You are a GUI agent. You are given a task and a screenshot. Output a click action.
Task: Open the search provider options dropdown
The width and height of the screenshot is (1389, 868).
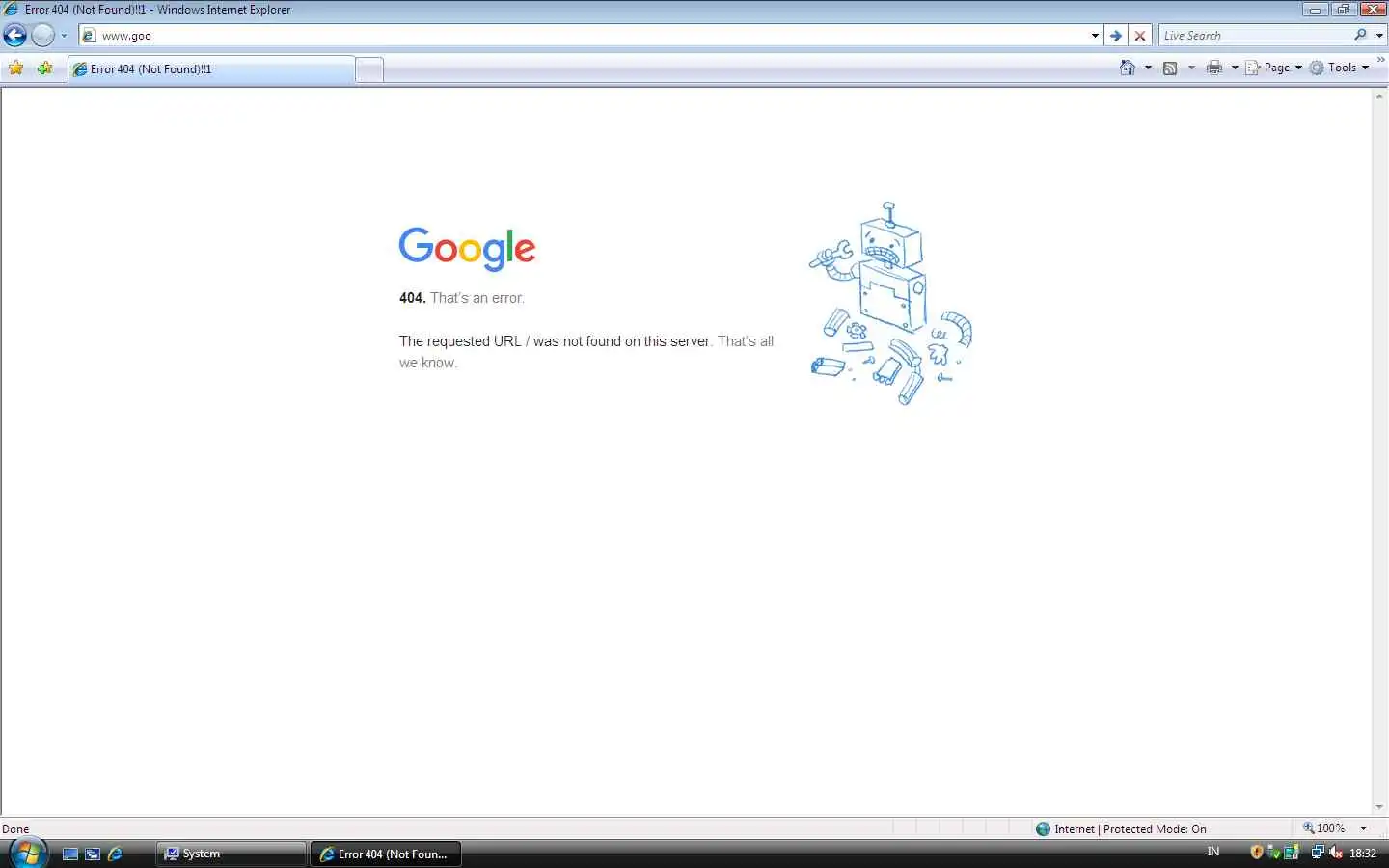pos(1379,36)
